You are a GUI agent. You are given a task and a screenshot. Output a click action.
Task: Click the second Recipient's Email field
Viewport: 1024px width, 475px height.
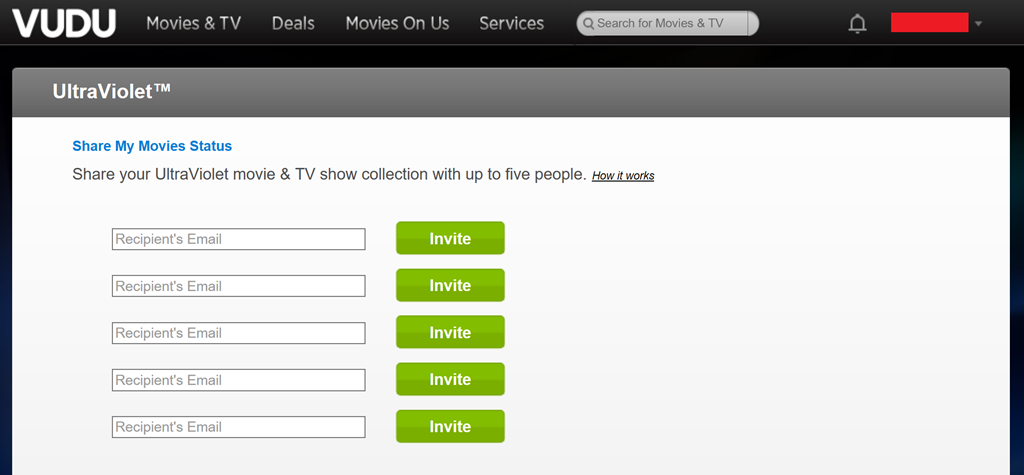coord(238,286)
